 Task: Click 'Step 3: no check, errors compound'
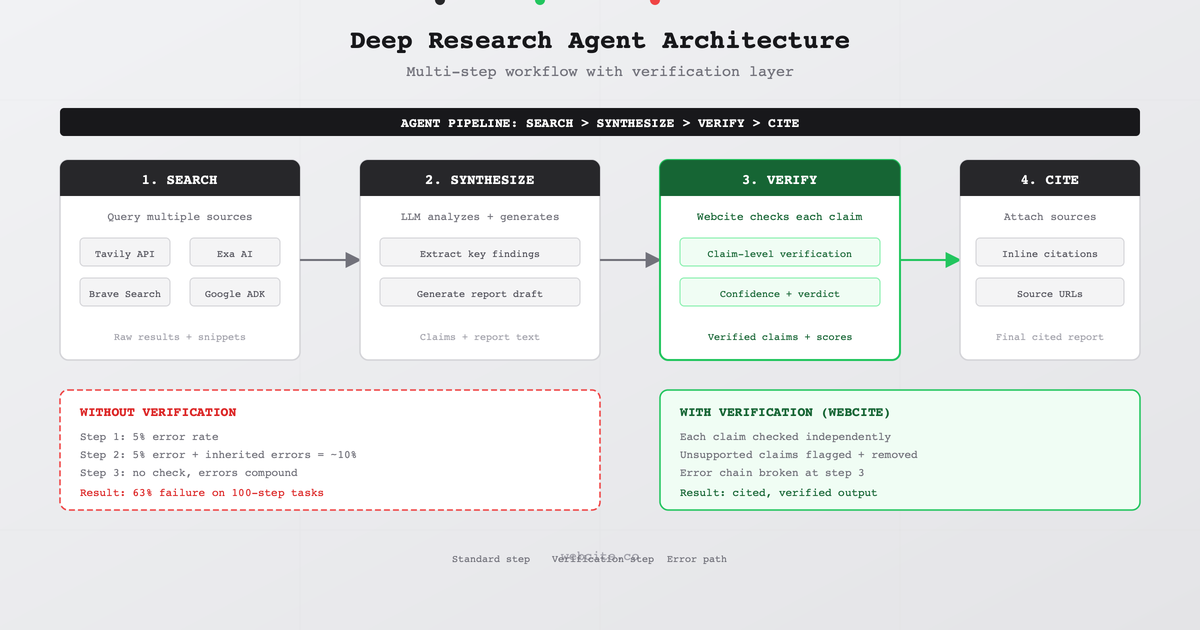[189, 473]
